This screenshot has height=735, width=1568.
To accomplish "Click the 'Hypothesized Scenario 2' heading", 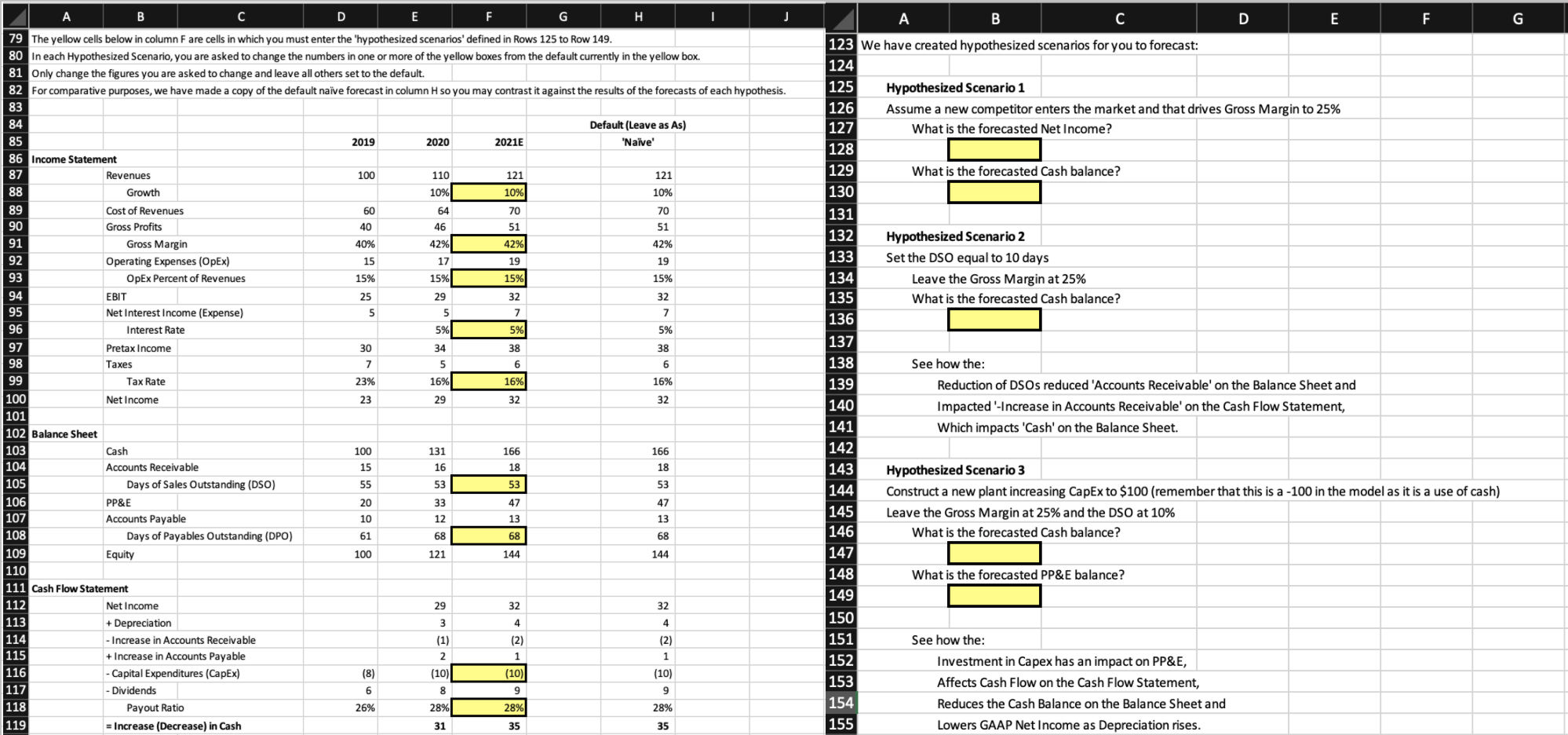I will pyautogui.click(x=955, y=236).
